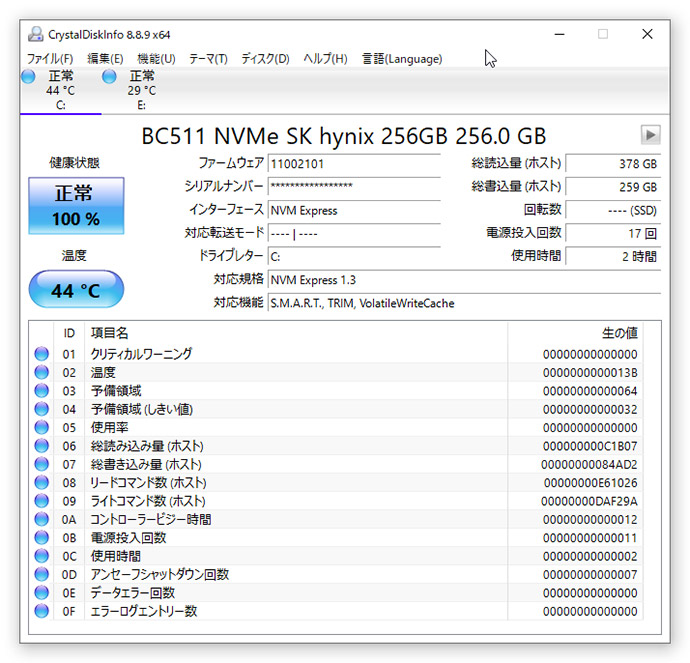The width and height of the screenshot is (690, 663).
Task: Click status orb for ID 0F エラーログエントリー数
Action: coord(42,611)
